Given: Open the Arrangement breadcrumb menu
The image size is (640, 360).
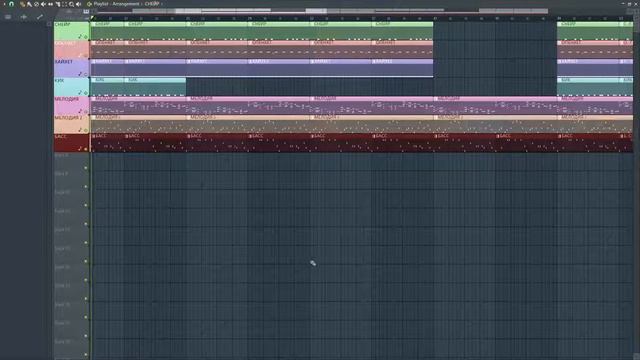Looking at the screenshot, I should point(126,4).
